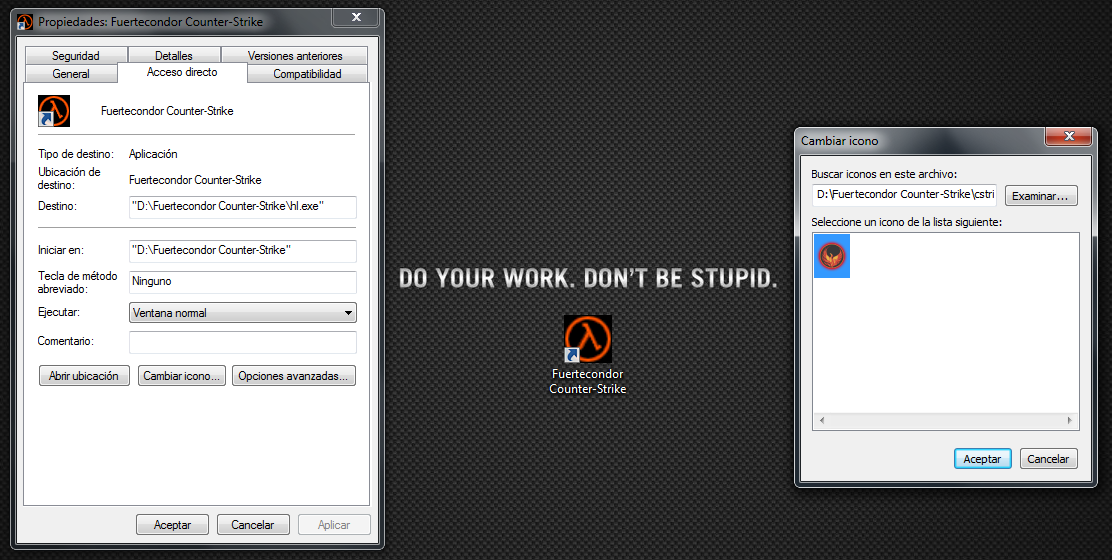Click the 'Buscar iconos en este archivo:' label
The height and width of the screenshot is (560, 1112).
884,174
